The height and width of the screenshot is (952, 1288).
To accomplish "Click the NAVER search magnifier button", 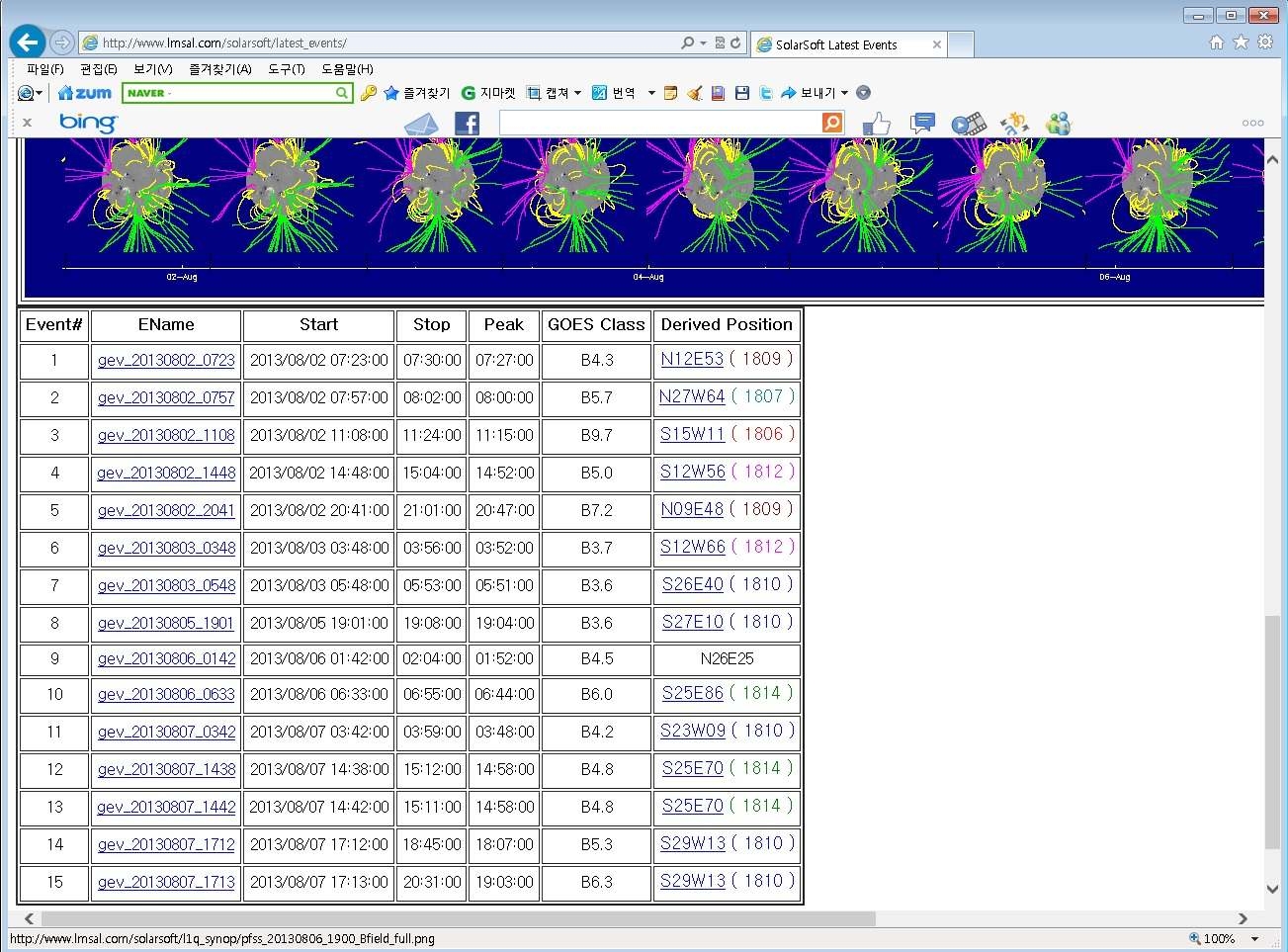I will 341,93.
